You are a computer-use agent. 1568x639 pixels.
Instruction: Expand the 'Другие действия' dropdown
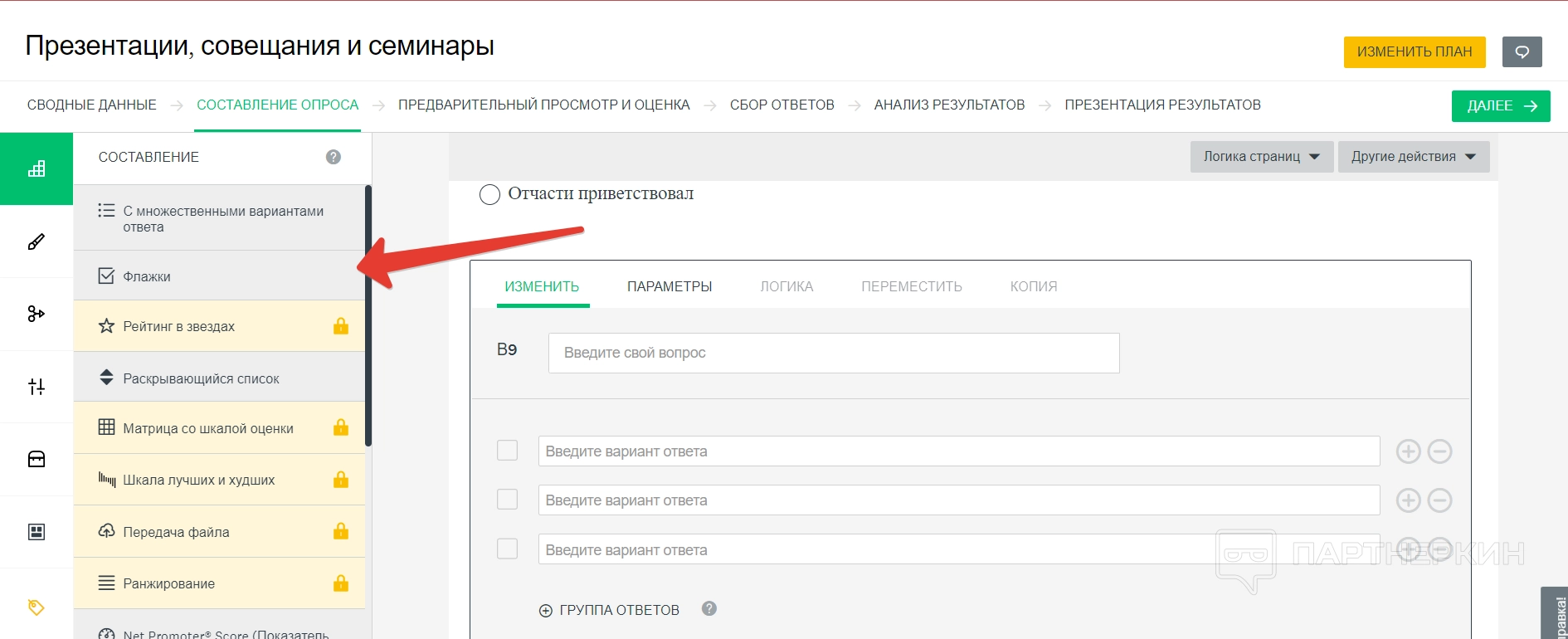pyautogui.click(x=1413, y=157)
